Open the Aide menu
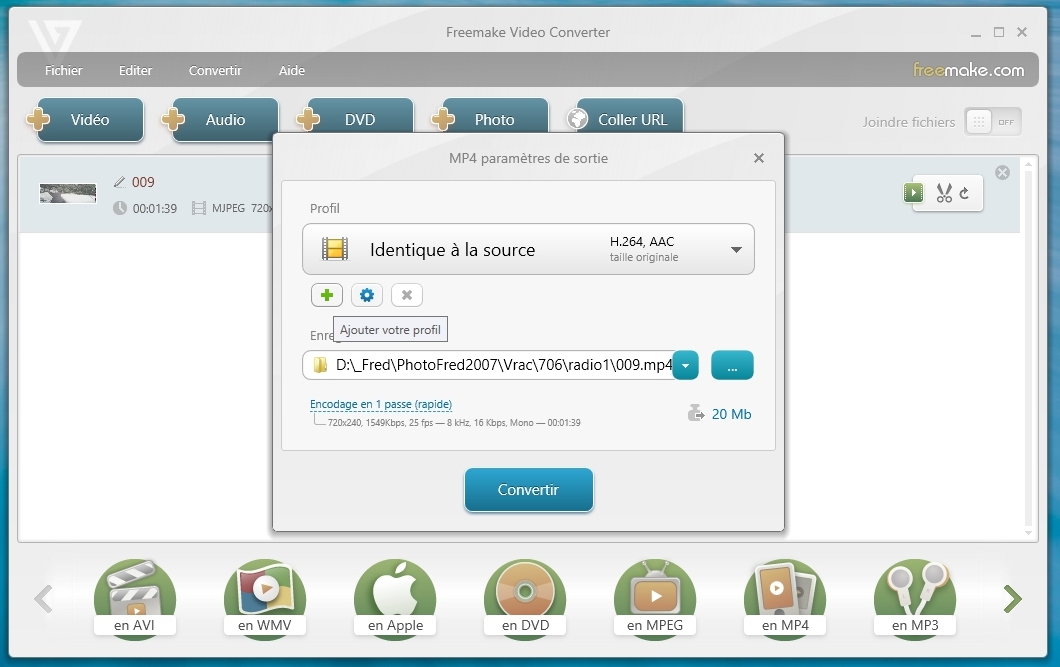The height and width of the screenshot is (667, 1060). click(292, 70)
